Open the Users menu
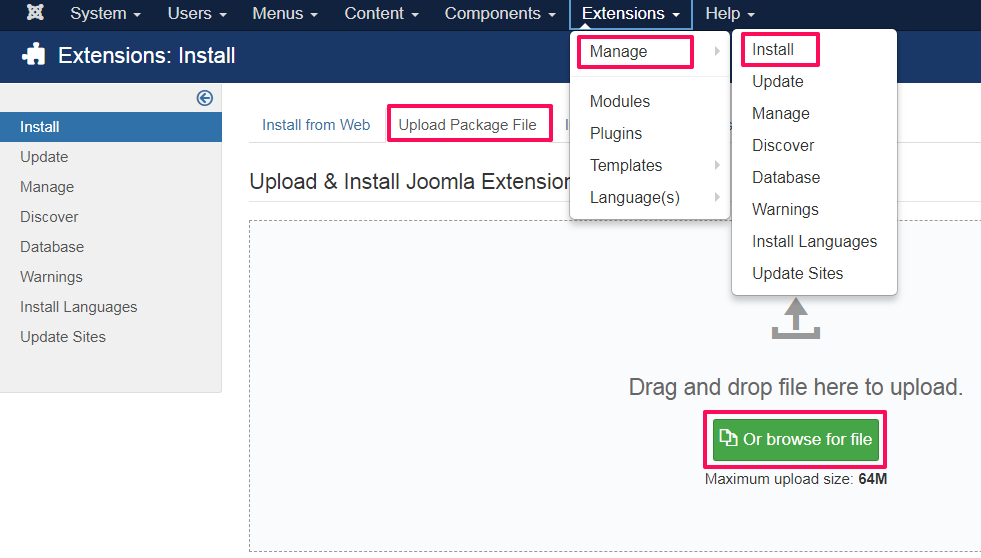The width and height of the screenshot is (981, 558). pos(196,14)
